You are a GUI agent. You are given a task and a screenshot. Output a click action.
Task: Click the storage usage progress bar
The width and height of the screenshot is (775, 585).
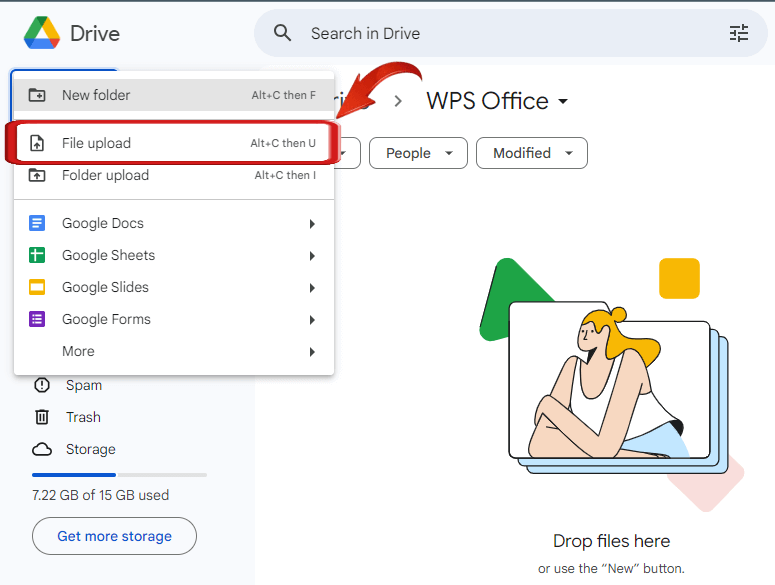tap(119, 475)
